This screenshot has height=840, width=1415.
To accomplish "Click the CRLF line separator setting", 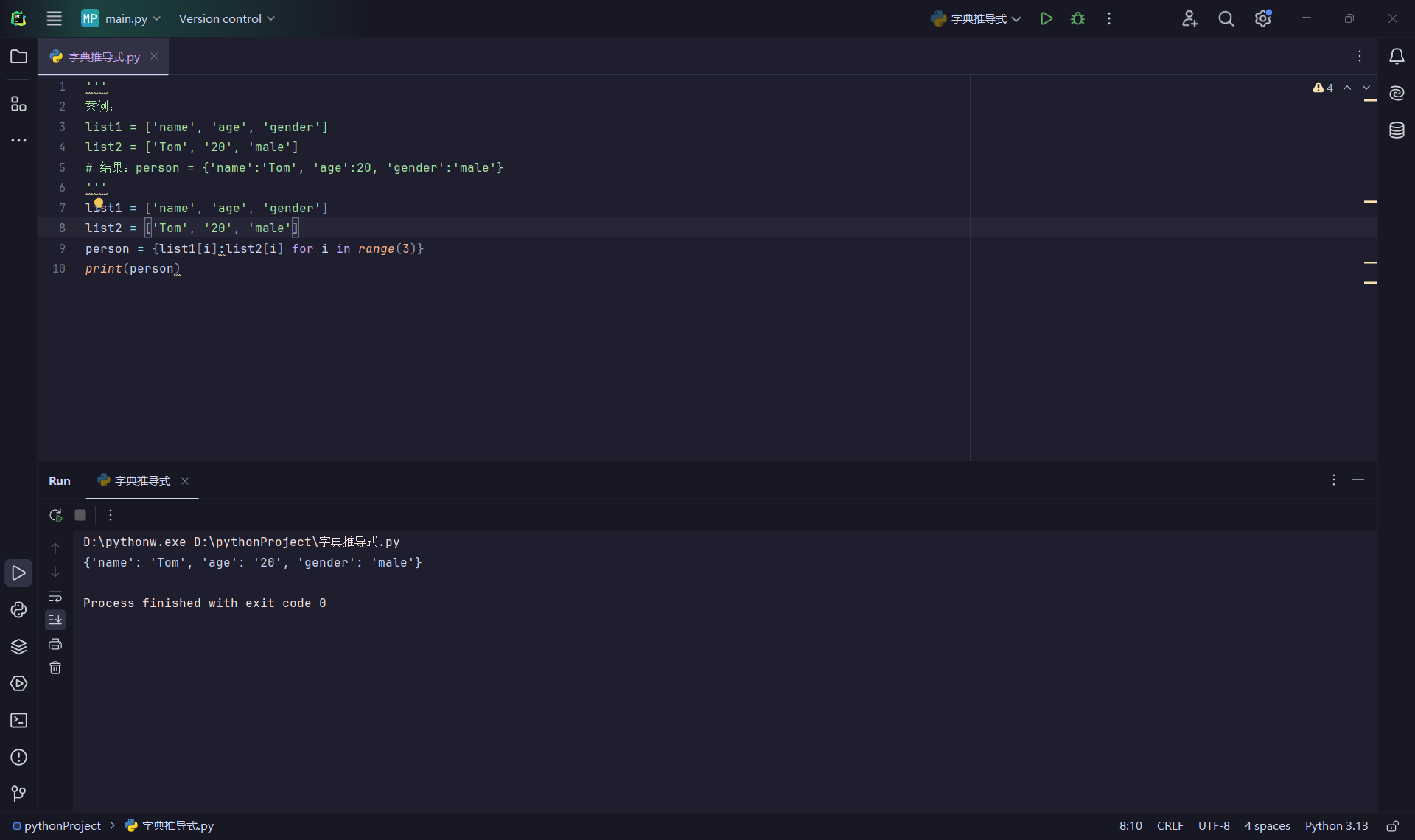I will pos(1170,826).
